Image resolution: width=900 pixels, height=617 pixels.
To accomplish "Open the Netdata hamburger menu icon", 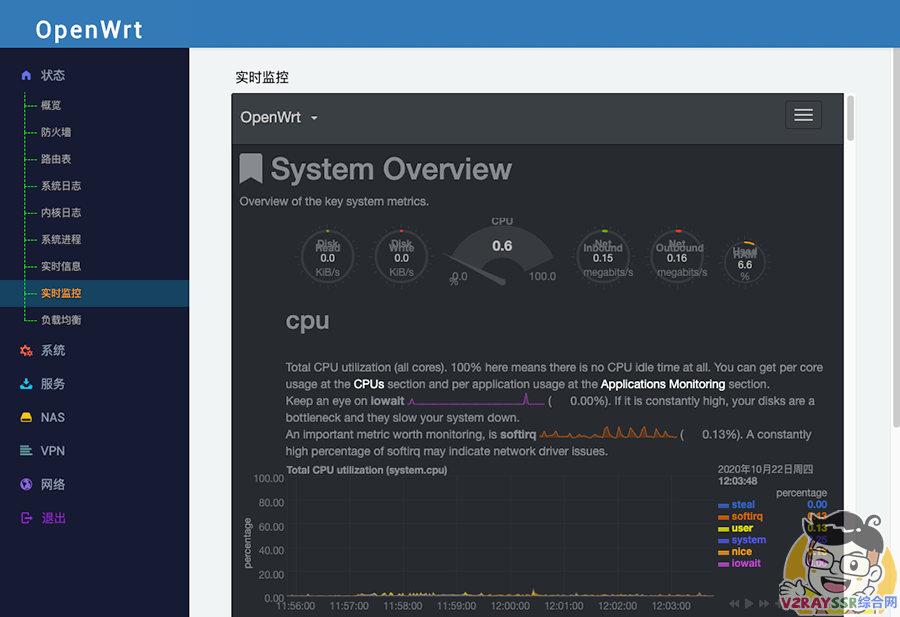I will point(803,115).
